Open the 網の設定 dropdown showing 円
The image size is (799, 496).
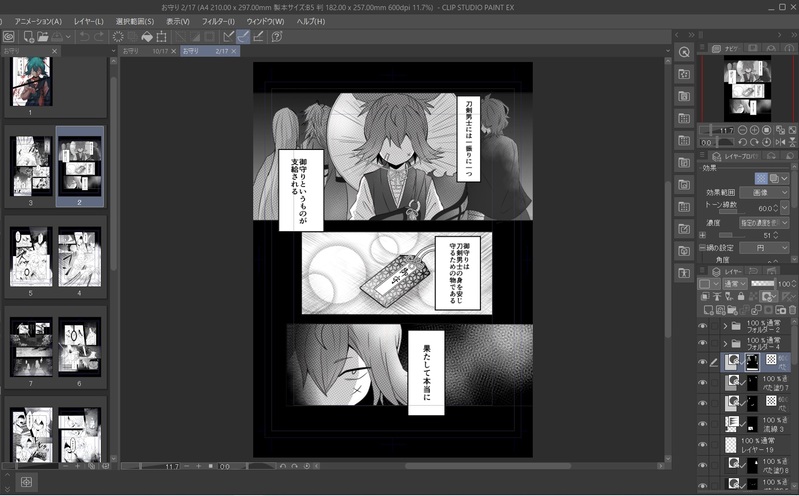point(764,248)
